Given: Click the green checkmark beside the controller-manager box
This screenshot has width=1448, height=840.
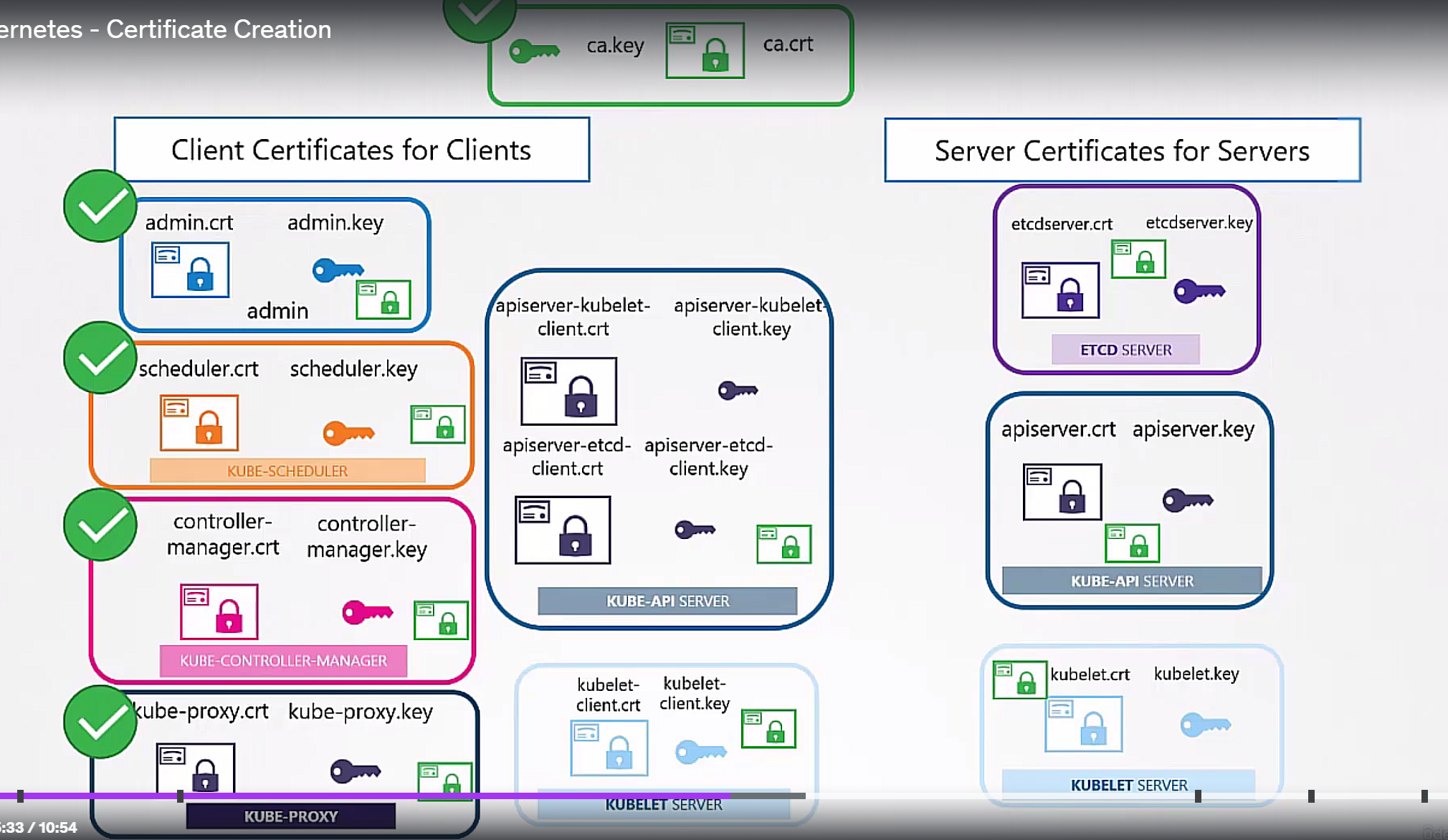Looking at the screenshot, I should (100, 525).
